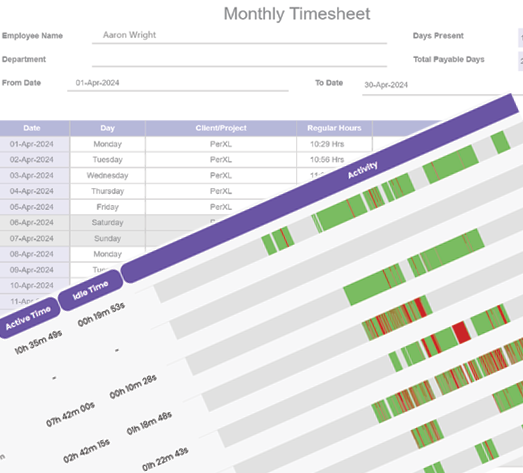Click the 10h 35m 49s active time value
This screenshot has height=473, width=523.
click(38, 342)
